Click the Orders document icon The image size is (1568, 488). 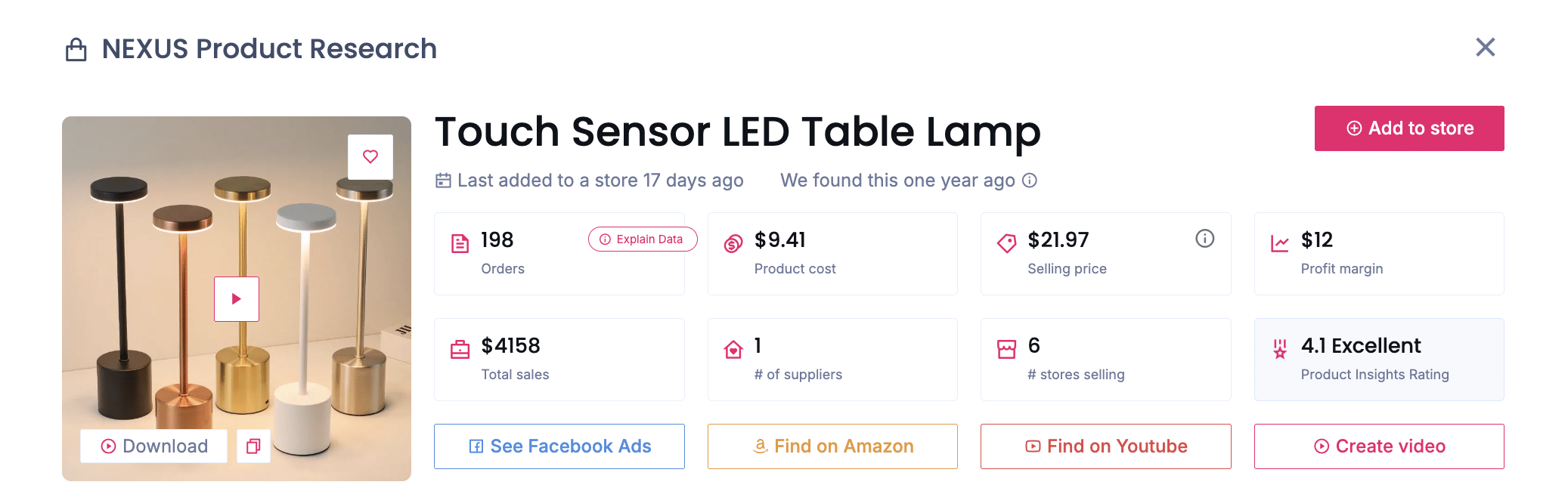click(460, 243)
